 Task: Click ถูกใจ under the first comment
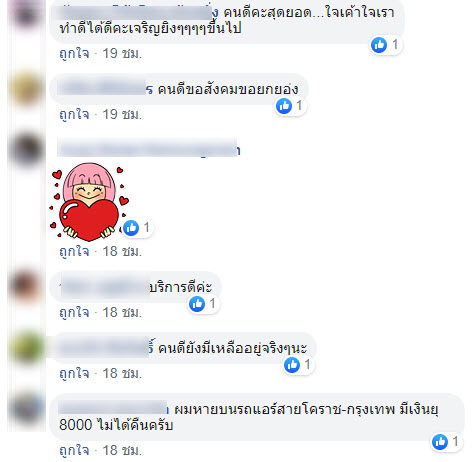(x=74, y=53)
